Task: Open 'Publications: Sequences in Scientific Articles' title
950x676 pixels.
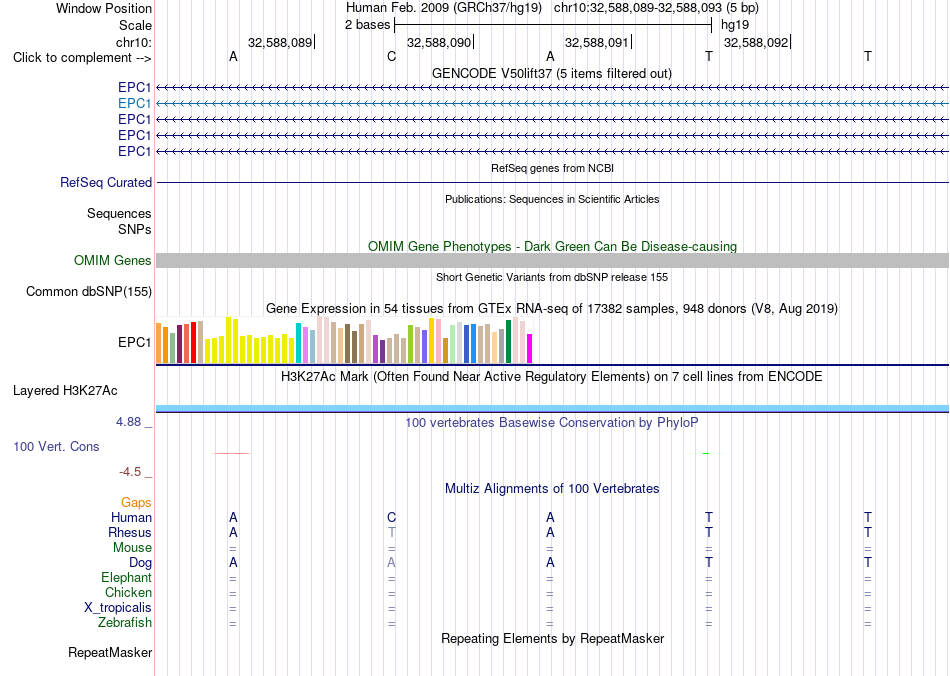Action: pos(552,199)
